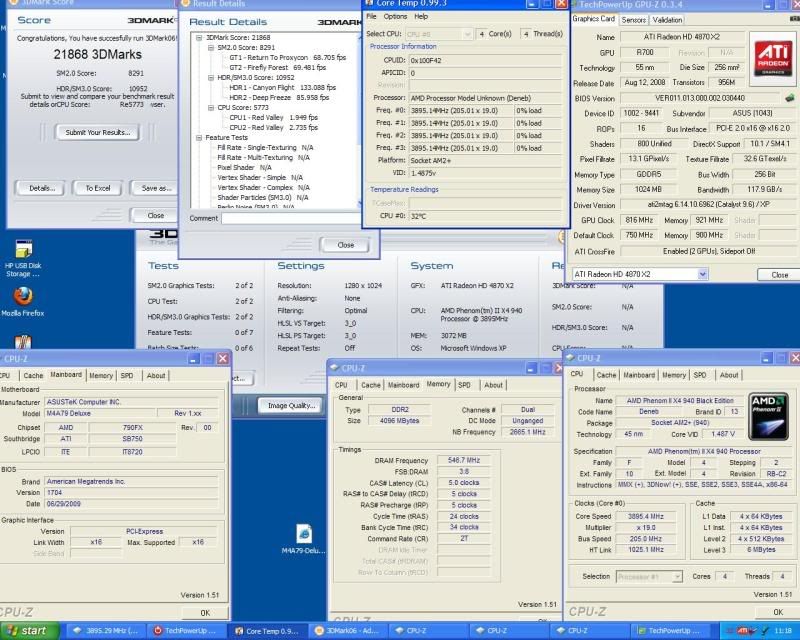The width and height of the screenshot is (800, 640).
Task: Close the 3DMark Score dialog via Close button
Action: point(155,215)
